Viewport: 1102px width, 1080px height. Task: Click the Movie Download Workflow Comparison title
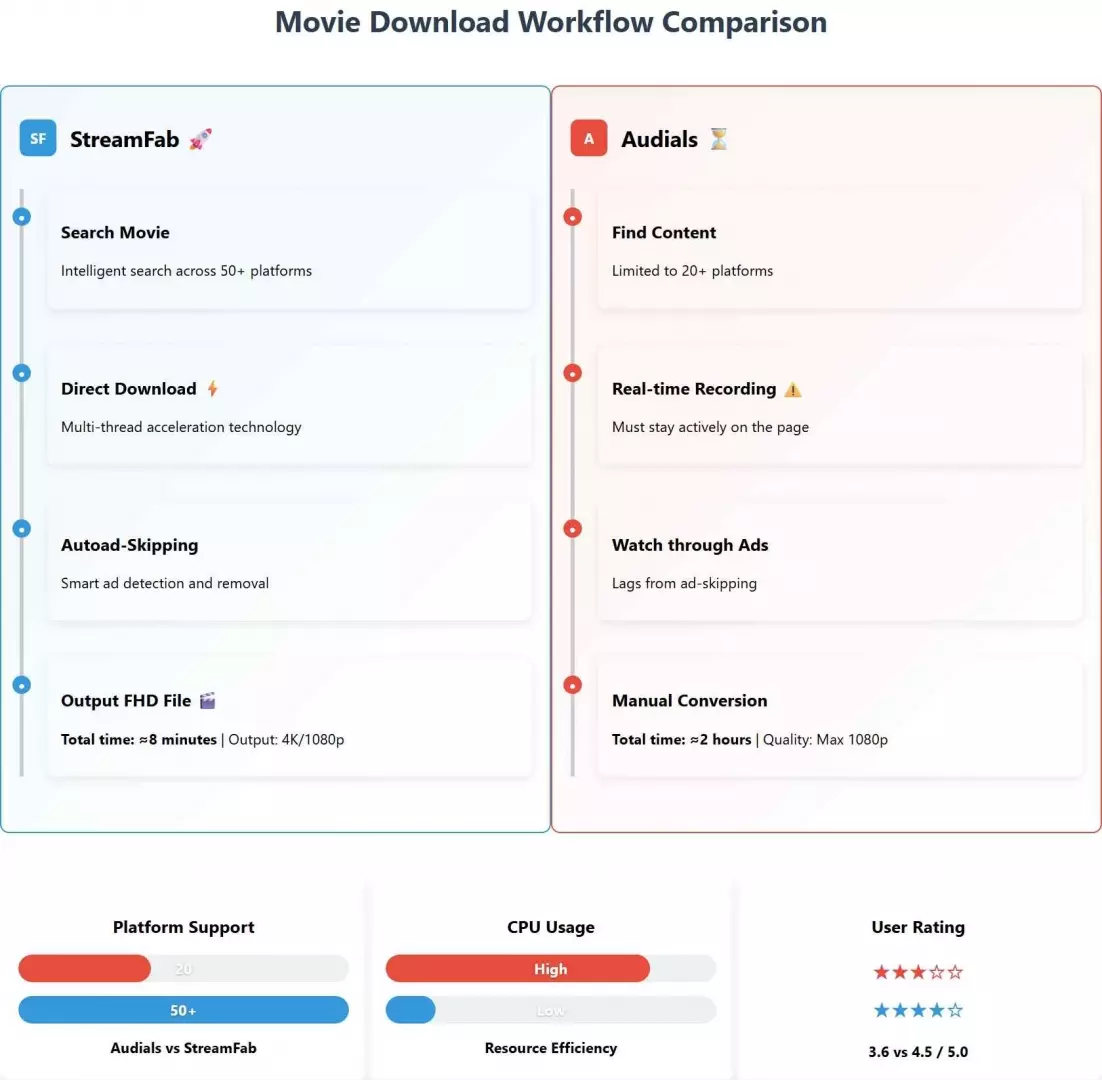pyautogui.click(x=551, y=22)
